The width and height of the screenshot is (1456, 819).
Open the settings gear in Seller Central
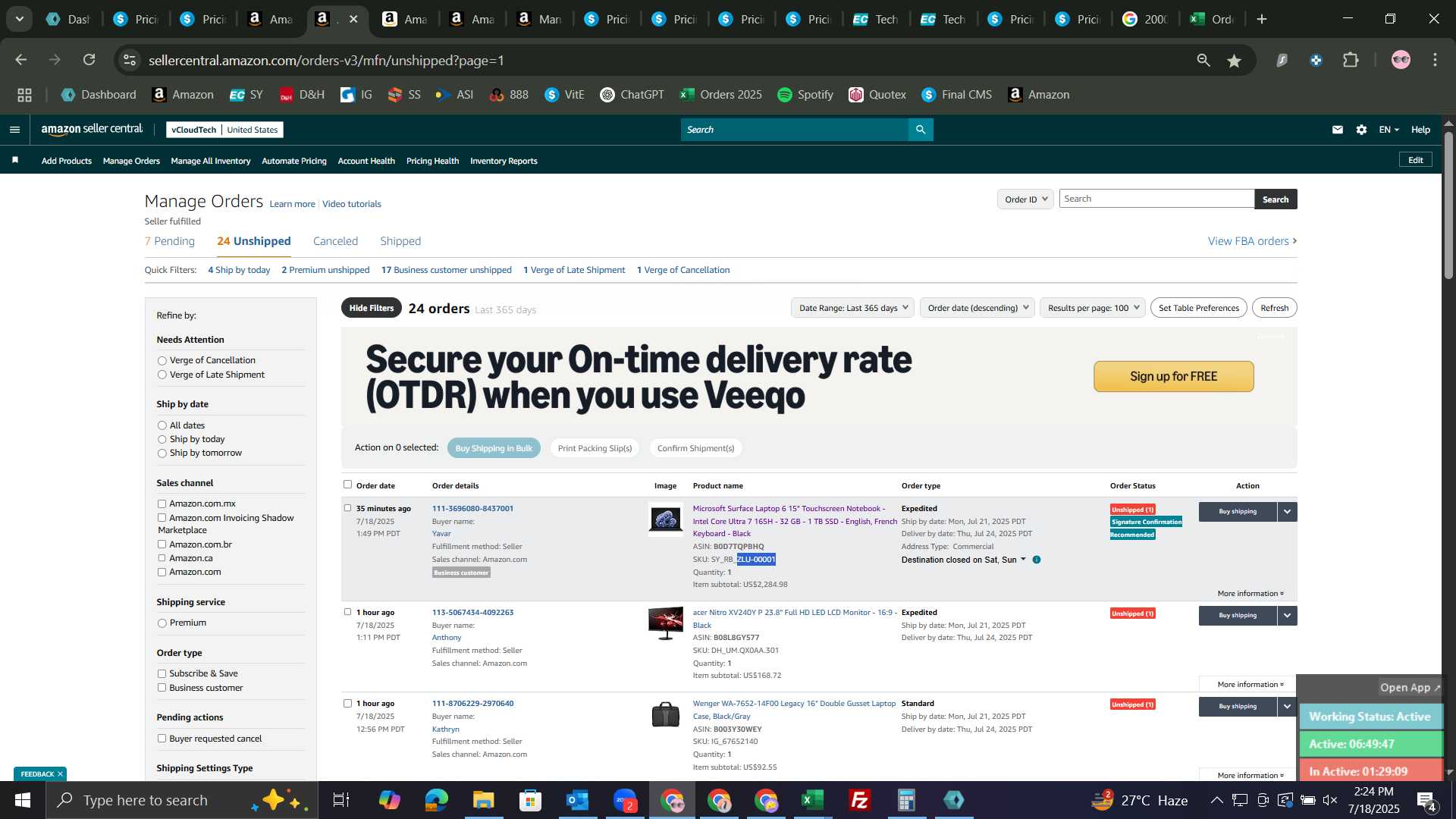(1362, 130)
